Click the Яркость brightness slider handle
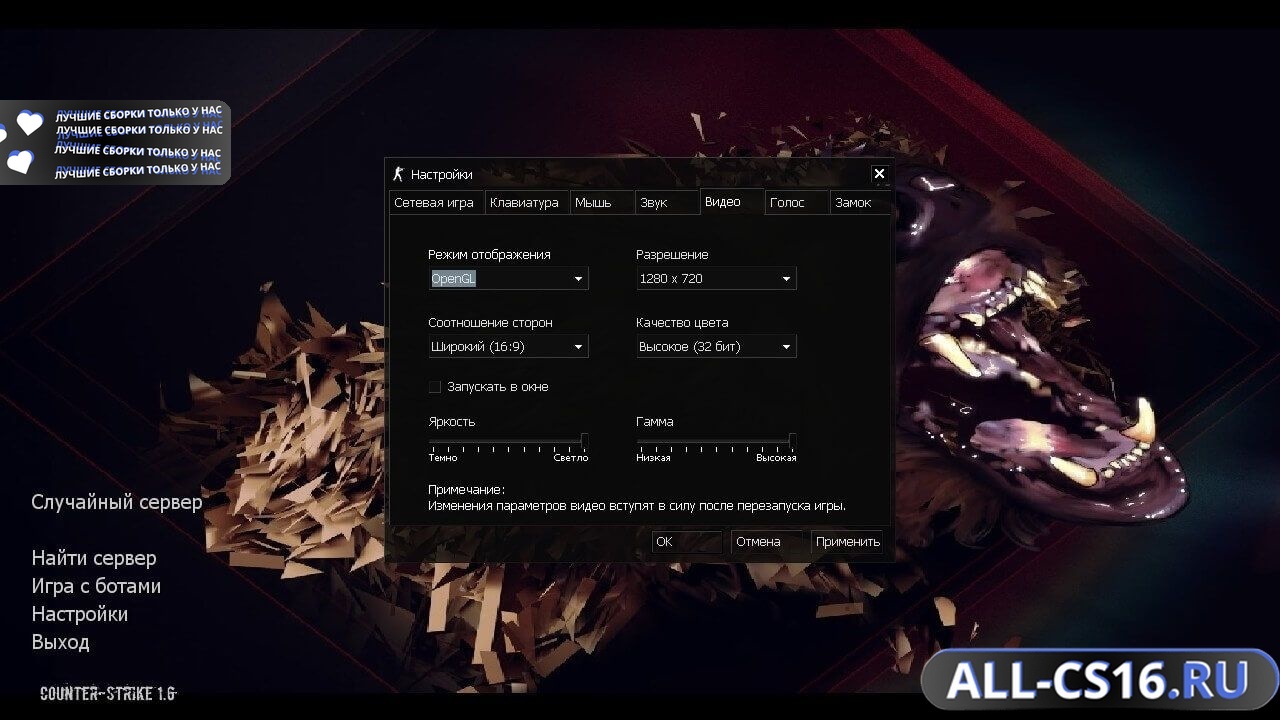The height and width of the screenshot is (720, 1280). pyautogui.click(x=584, y=440)
